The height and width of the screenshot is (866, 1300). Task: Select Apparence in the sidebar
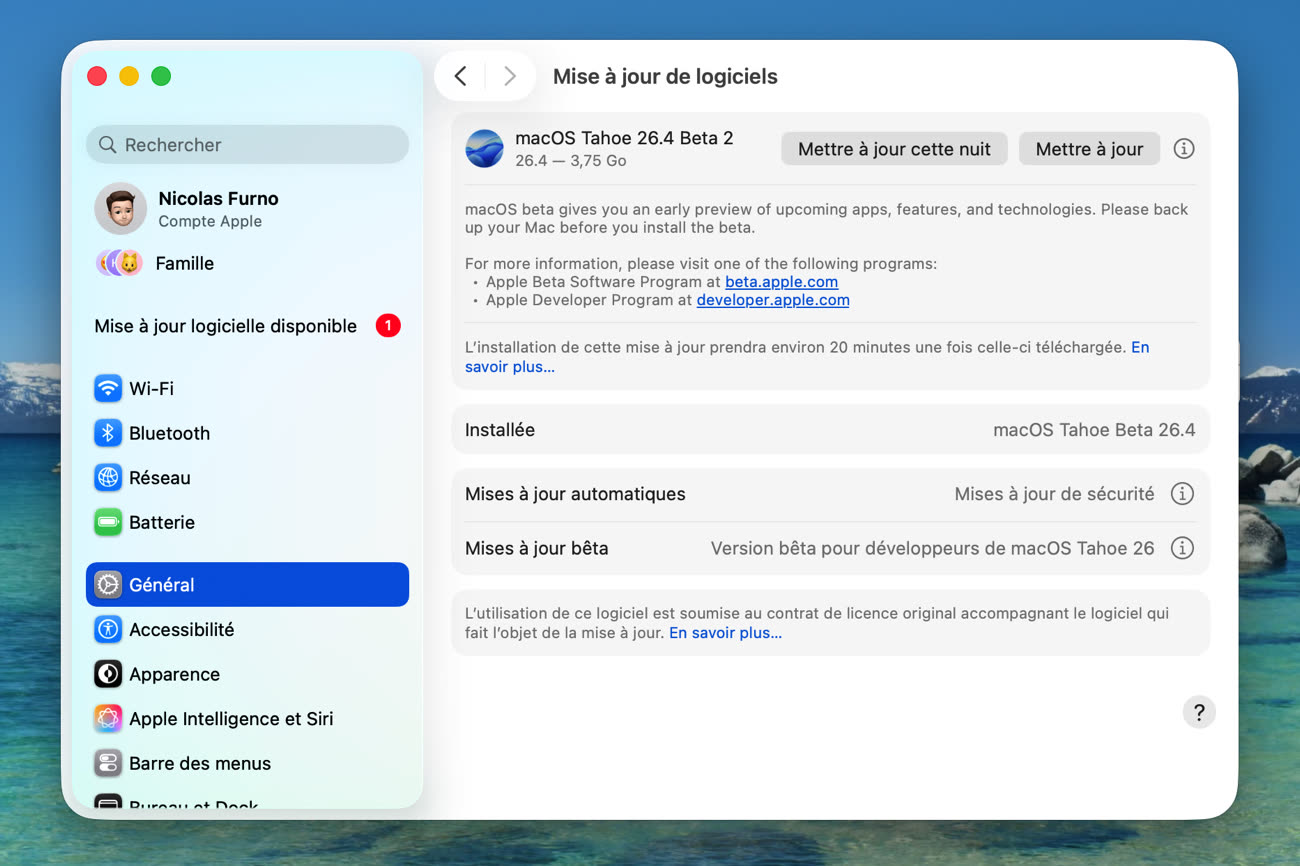pos(173,674)
